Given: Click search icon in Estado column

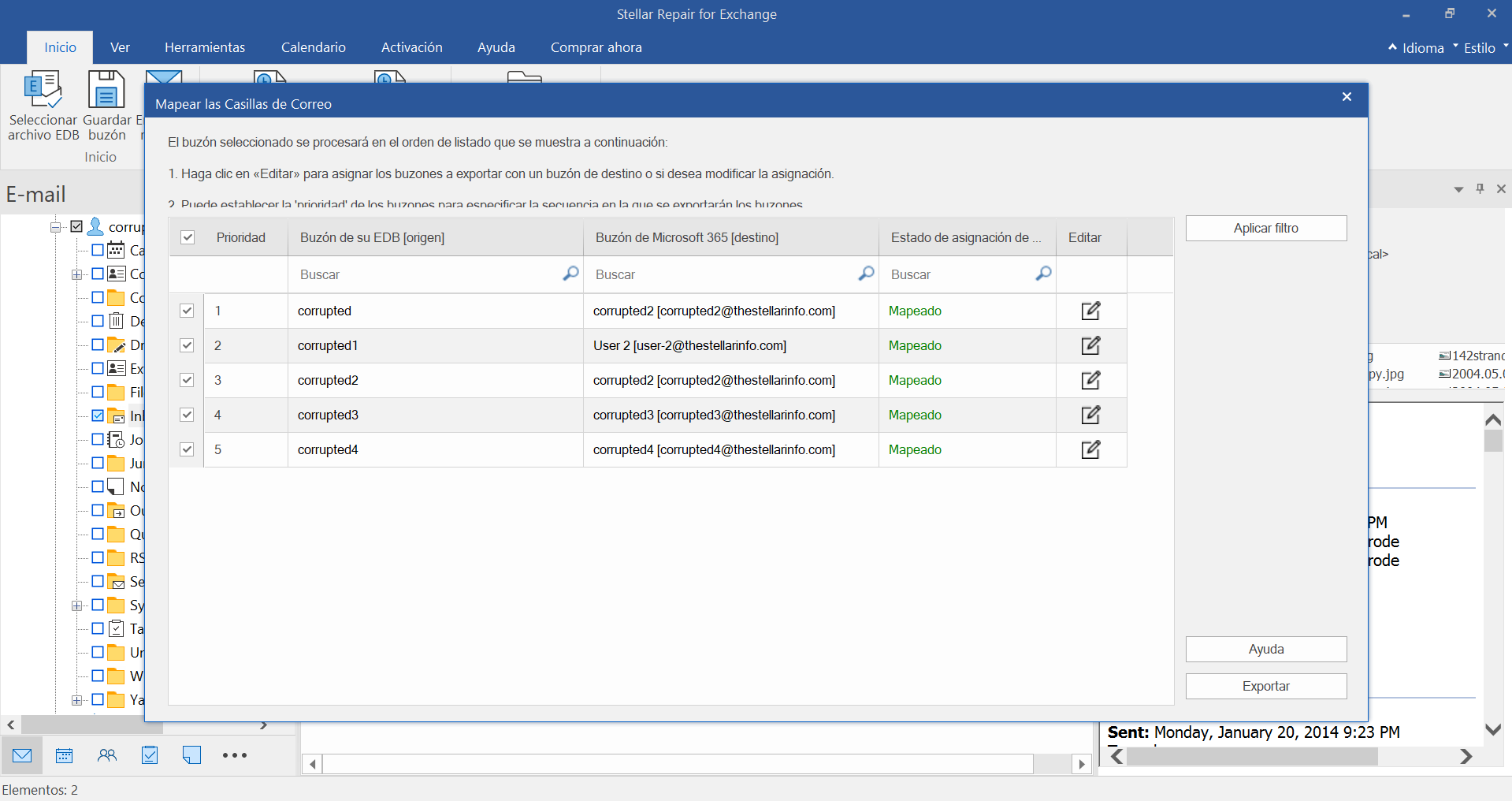Looking at the screenshot, I should 1043,274.
